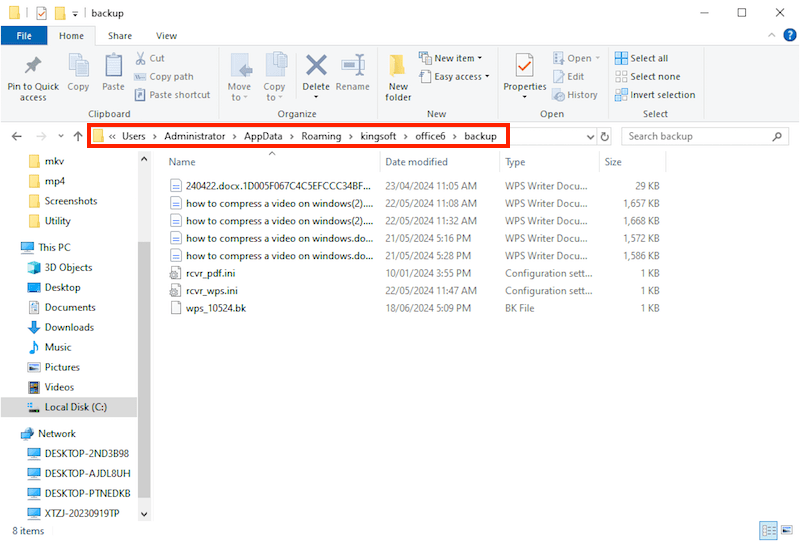Click the Cut scissors icon

point(140,58)
